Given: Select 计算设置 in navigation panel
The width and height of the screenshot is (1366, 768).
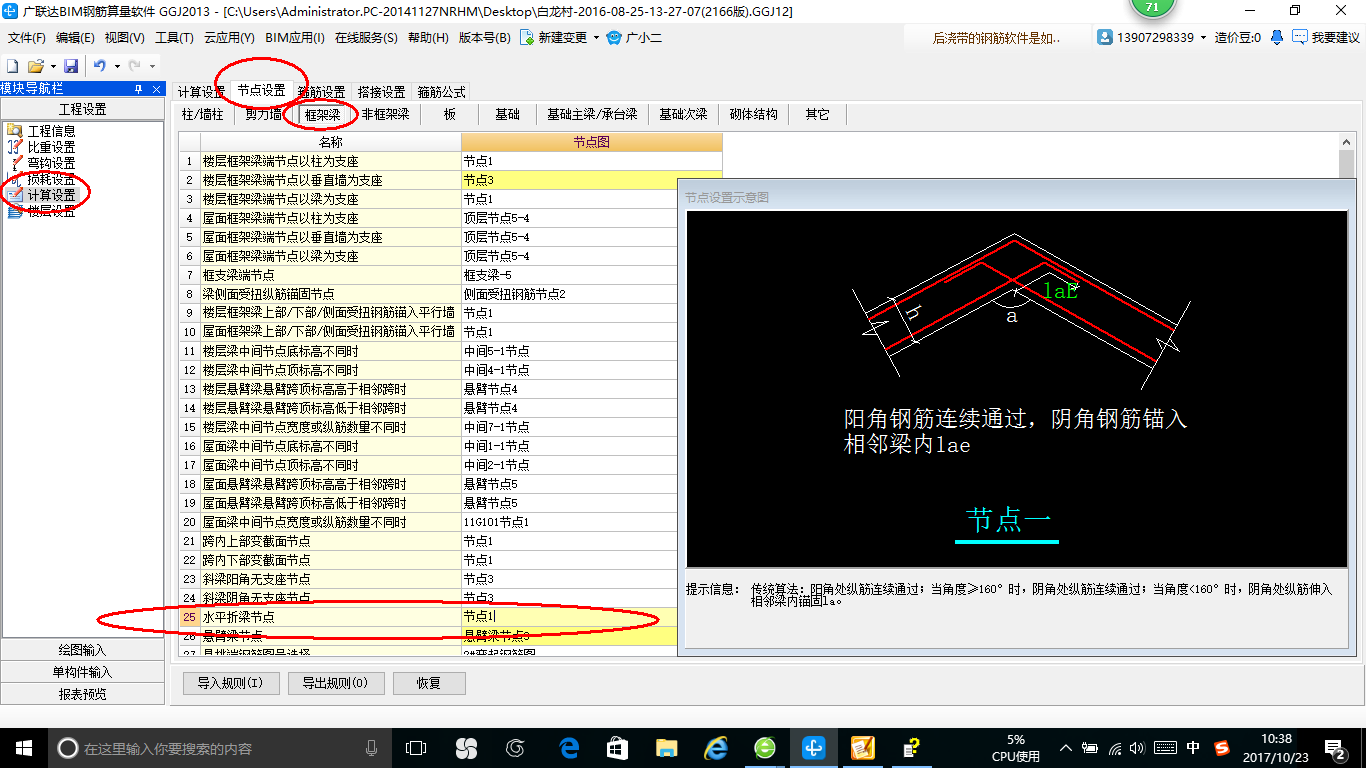Looking at the screenshot, I should click(51, 195).
